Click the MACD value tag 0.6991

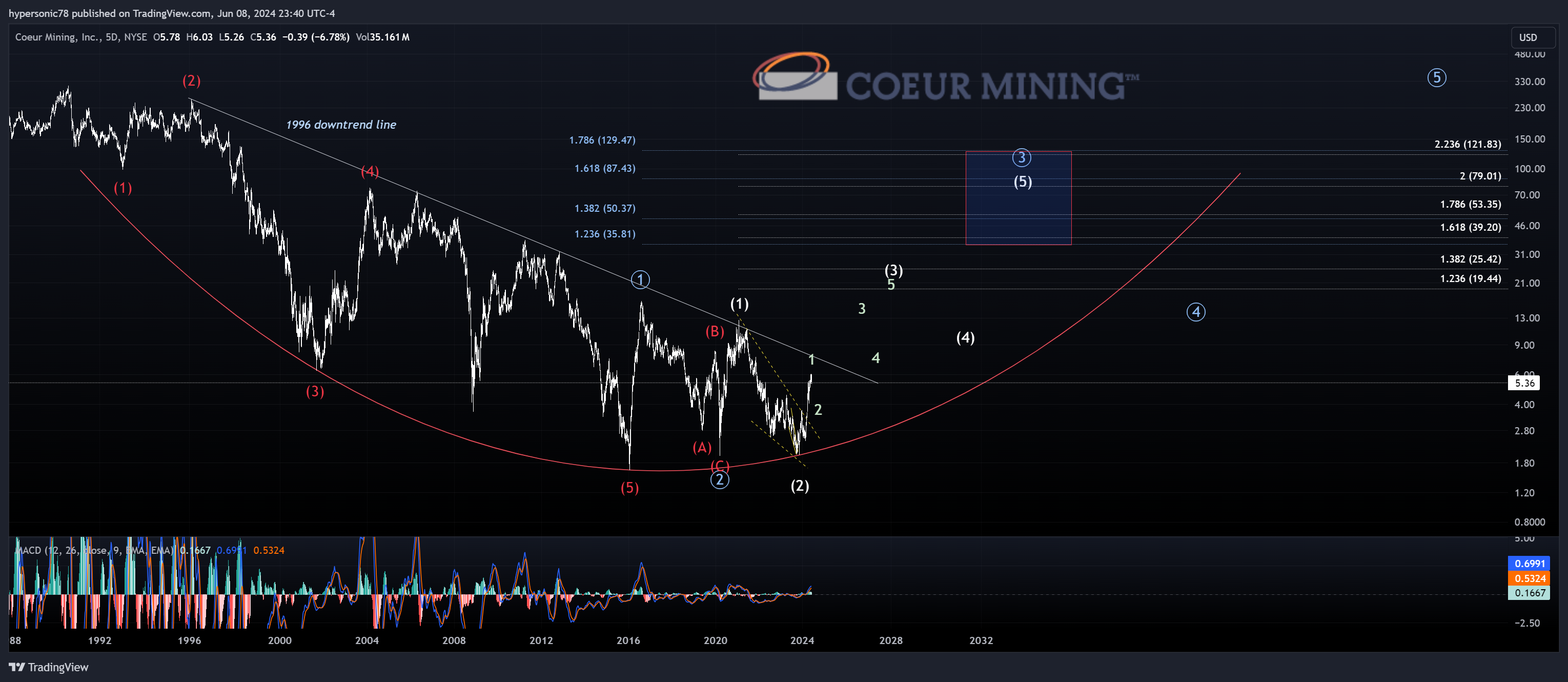click(1529, 563)
